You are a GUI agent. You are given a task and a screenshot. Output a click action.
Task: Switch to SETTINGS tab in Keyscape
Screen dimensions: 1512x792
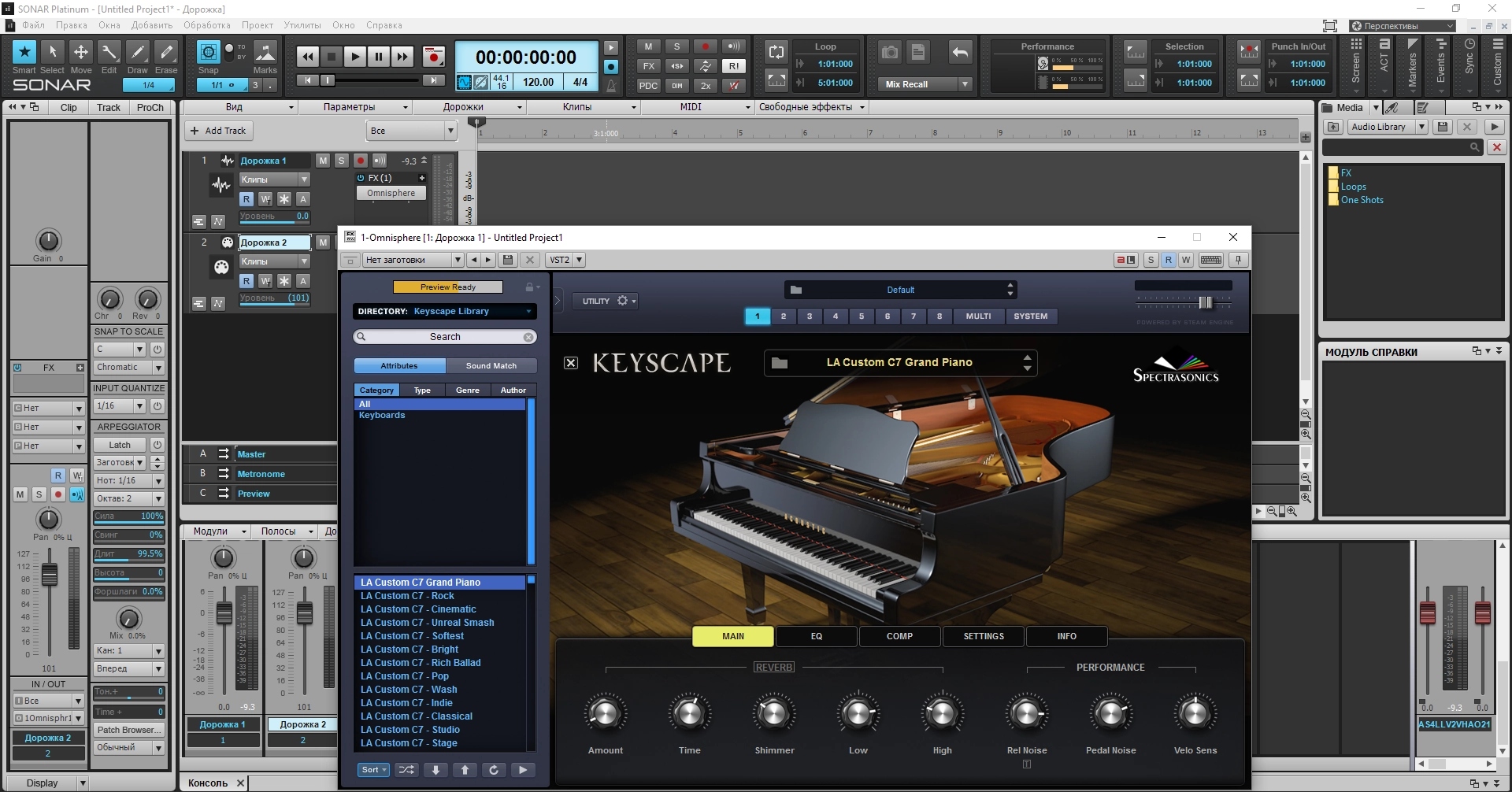(984, 636)
